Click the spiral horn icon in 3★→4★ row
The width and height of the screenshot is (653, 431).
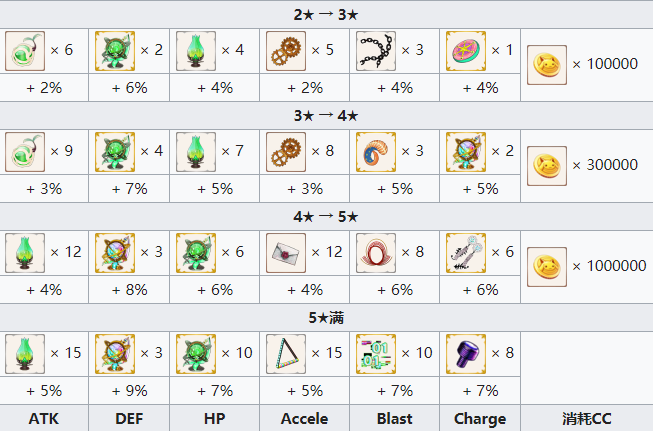(x=376, y=152)
